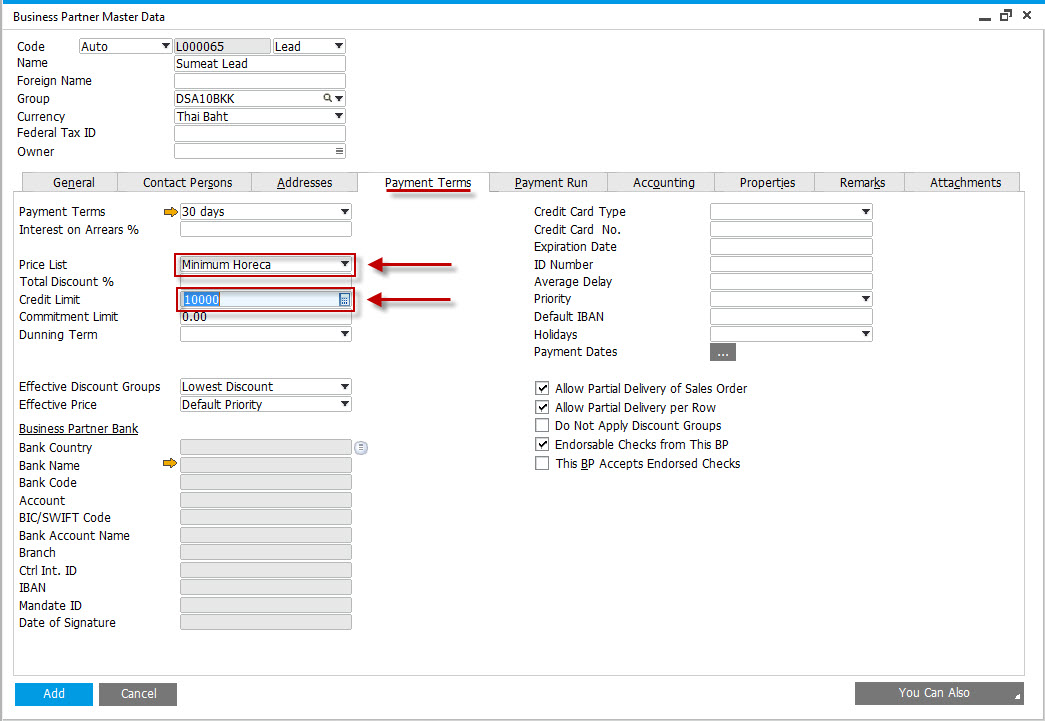Enable Do Not Apply Discount Groups
1045x721 pixels.
coord(542,426)
